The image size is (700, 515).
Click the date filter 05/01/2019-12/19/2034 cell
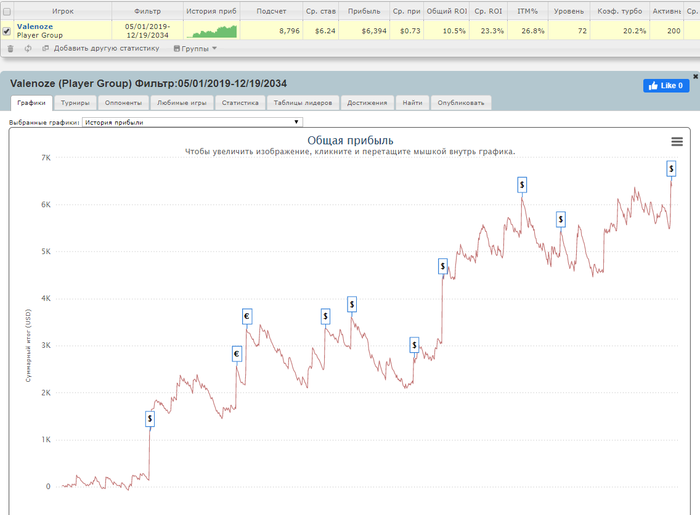147,31
